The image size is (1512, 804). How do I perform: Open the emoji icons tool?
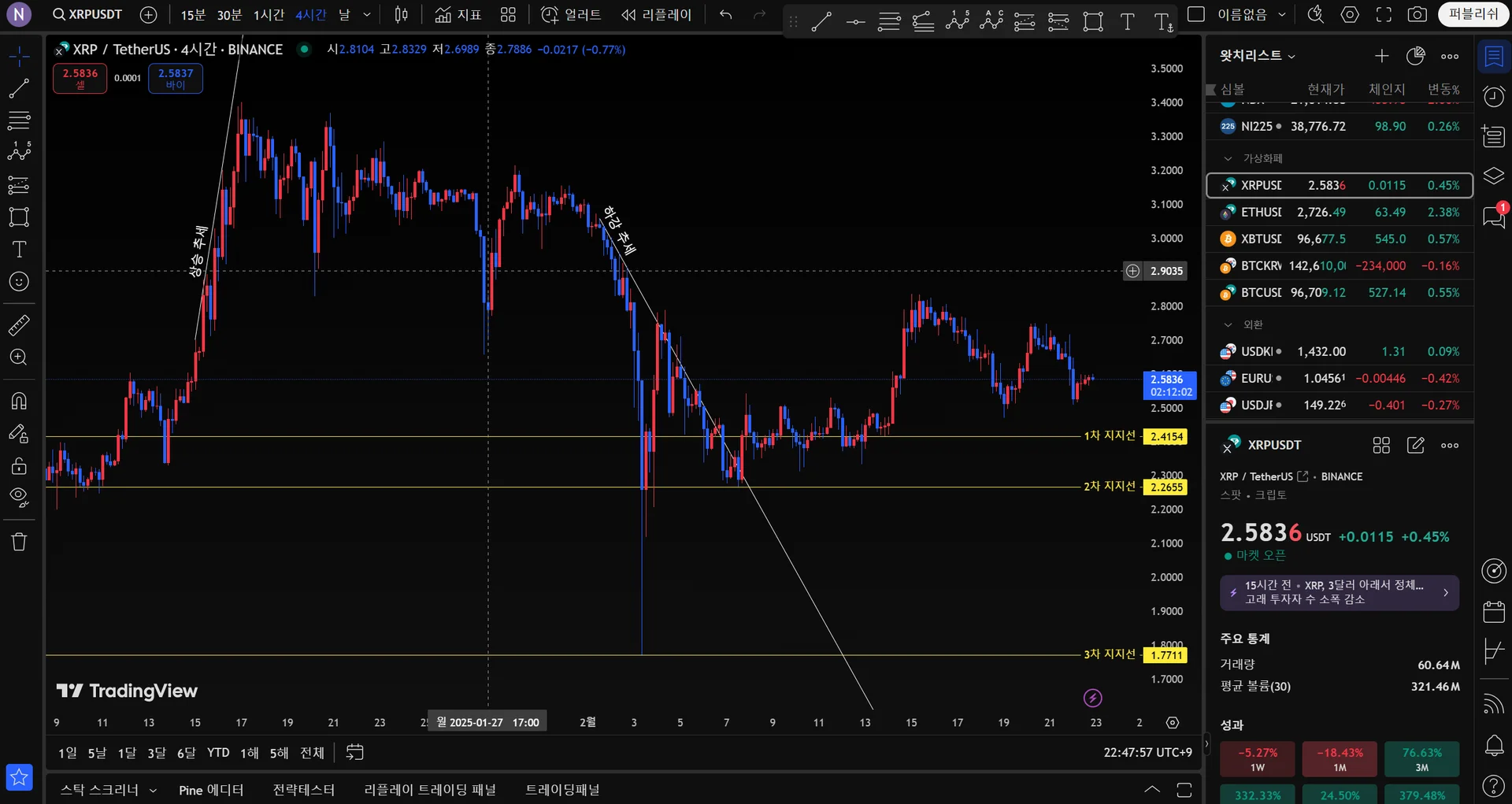pos(19,282)
